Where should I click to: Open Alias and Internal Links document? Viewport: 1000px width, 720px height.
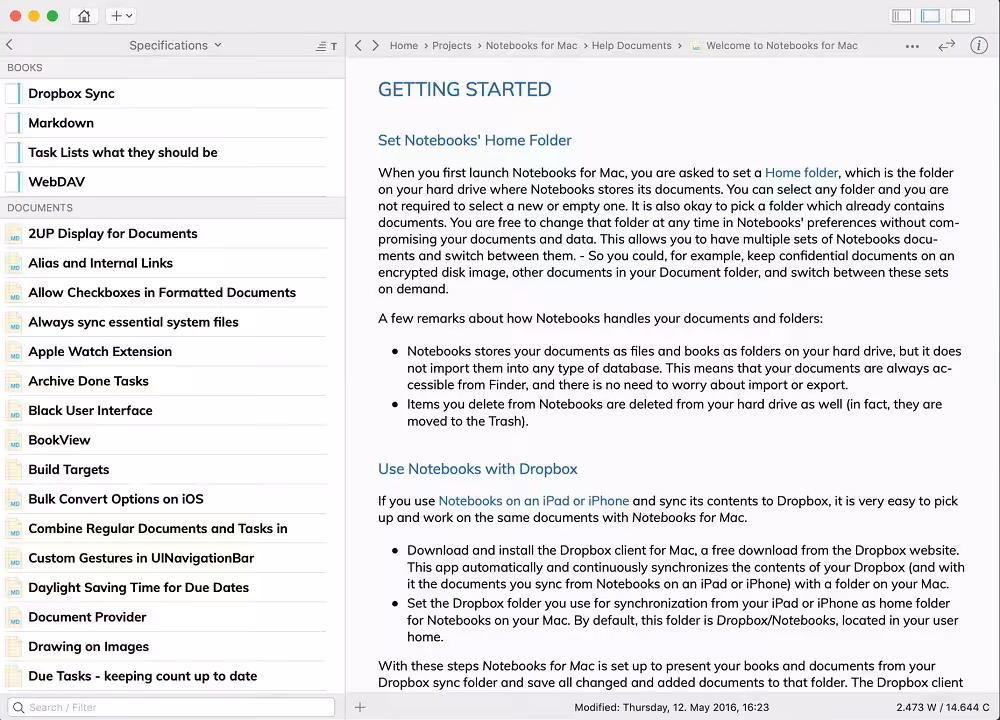(173, 263)
